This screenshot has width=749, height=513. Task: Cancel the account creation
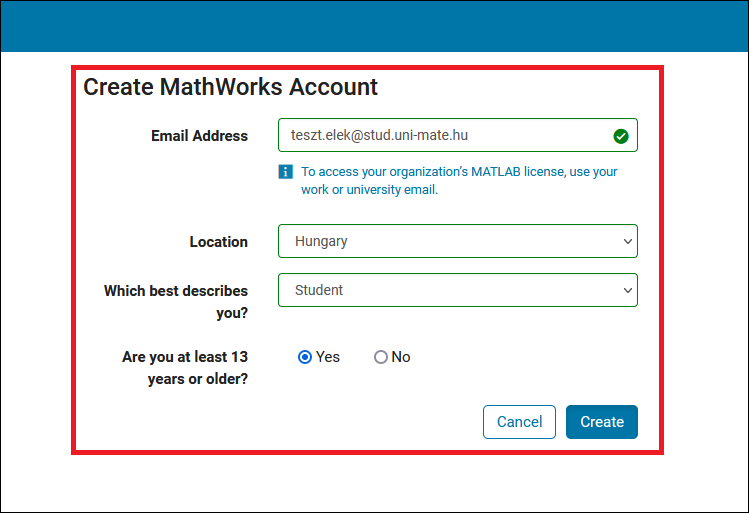point(519,422)
